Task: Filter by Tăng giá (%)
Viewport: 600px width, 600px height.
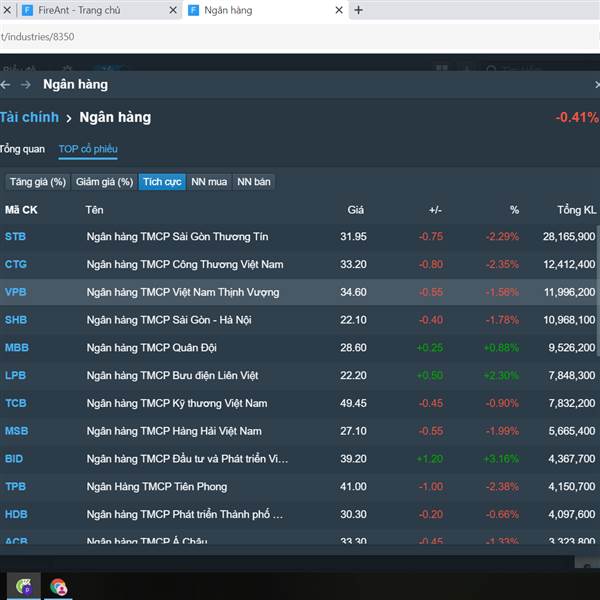Action: [38, 182]
